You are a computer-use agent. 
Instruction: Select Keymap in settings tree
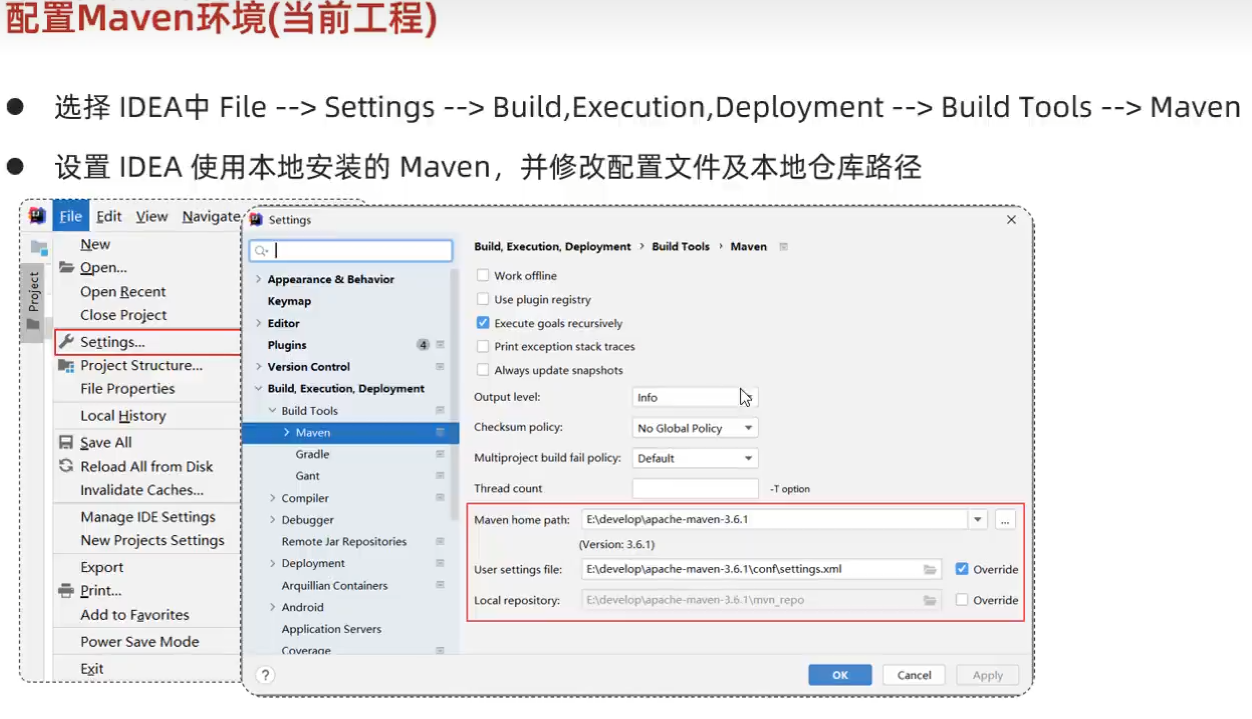pos(289,301)
